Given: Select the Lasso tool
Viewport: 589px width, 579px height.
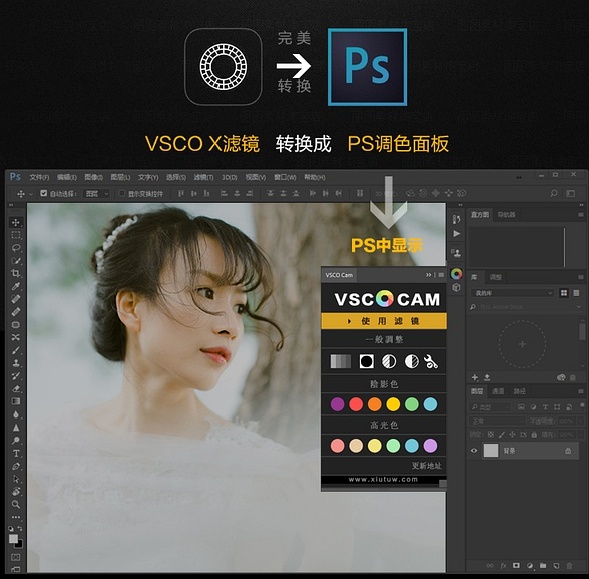Looking at the screenshot, I should tap(15, 248).
